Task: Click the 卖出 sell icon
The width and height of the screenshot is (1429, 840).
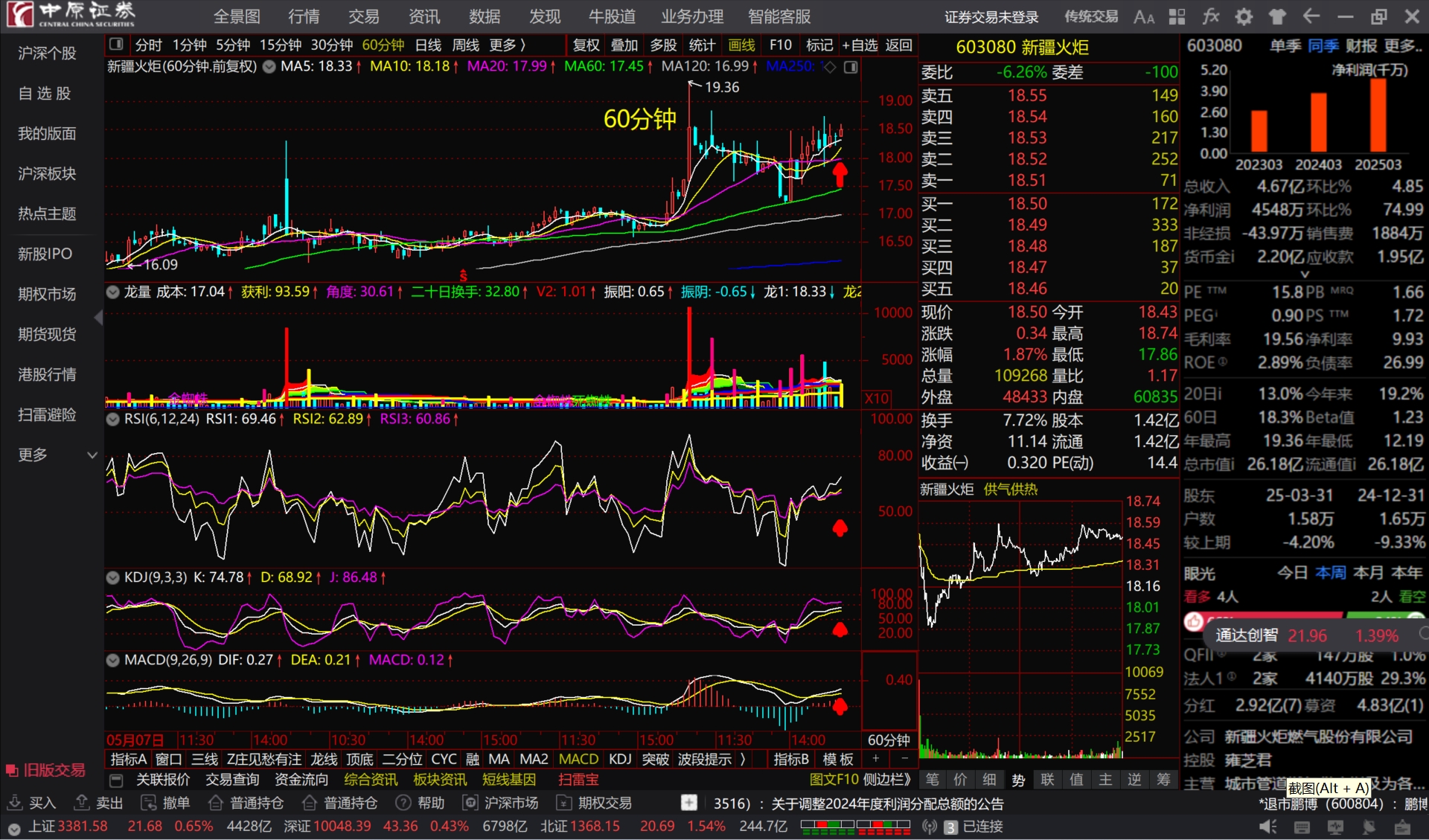Action: coord(82,803)
